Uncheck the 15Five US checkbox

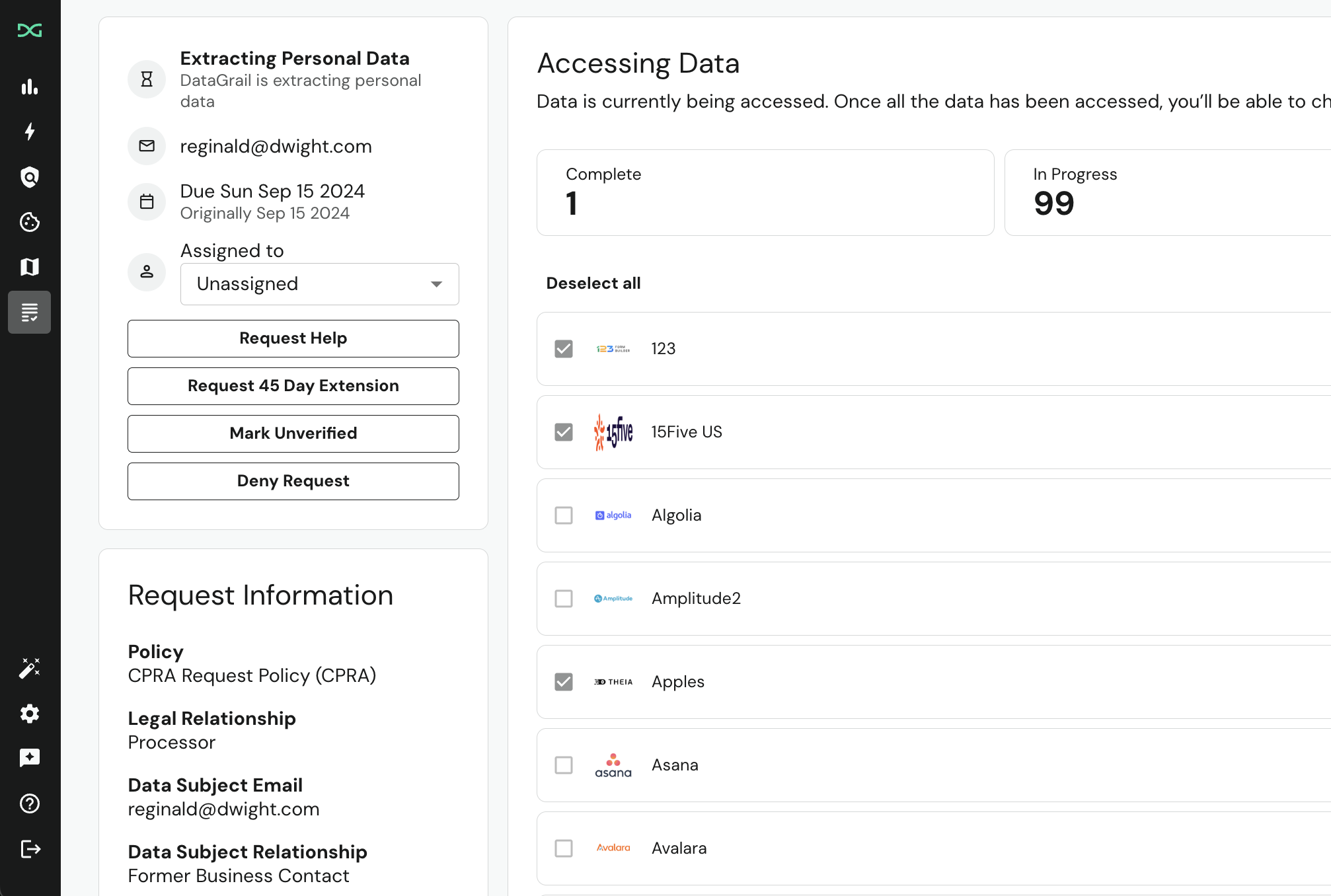tap(564, 432)
